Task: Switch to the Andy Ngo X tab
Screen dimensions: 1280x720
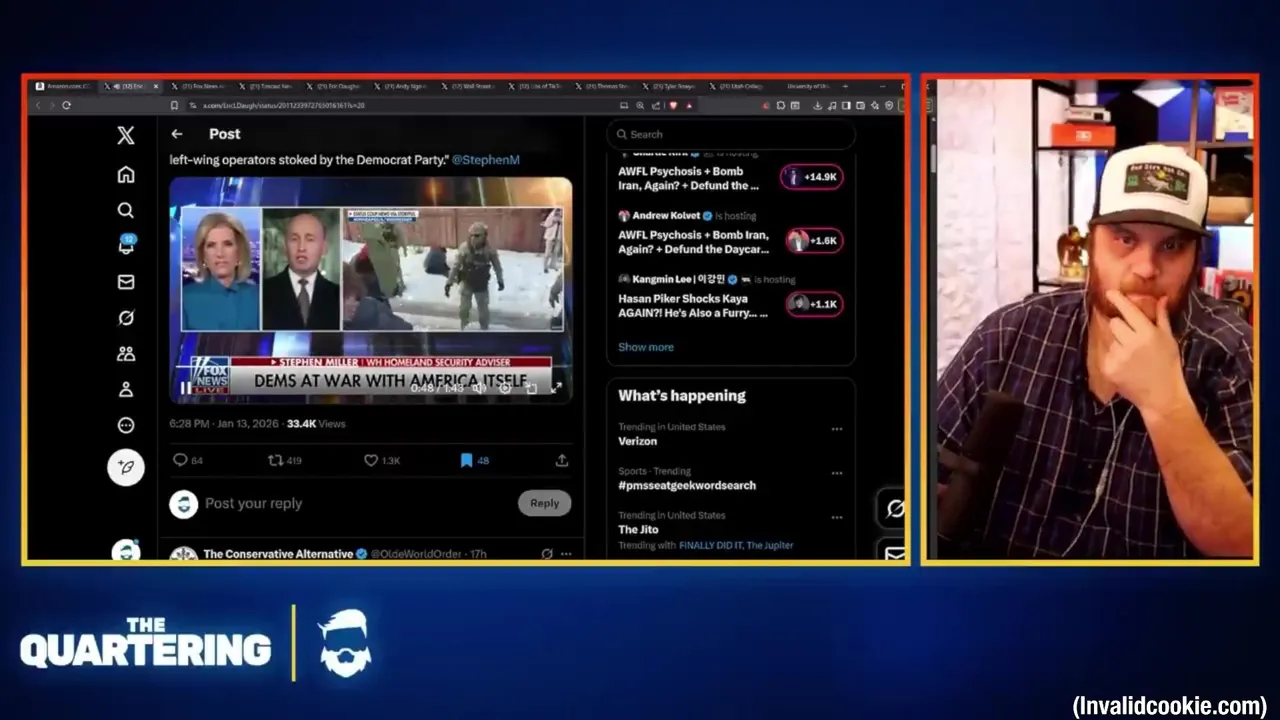Action: (x=400, y=87)
